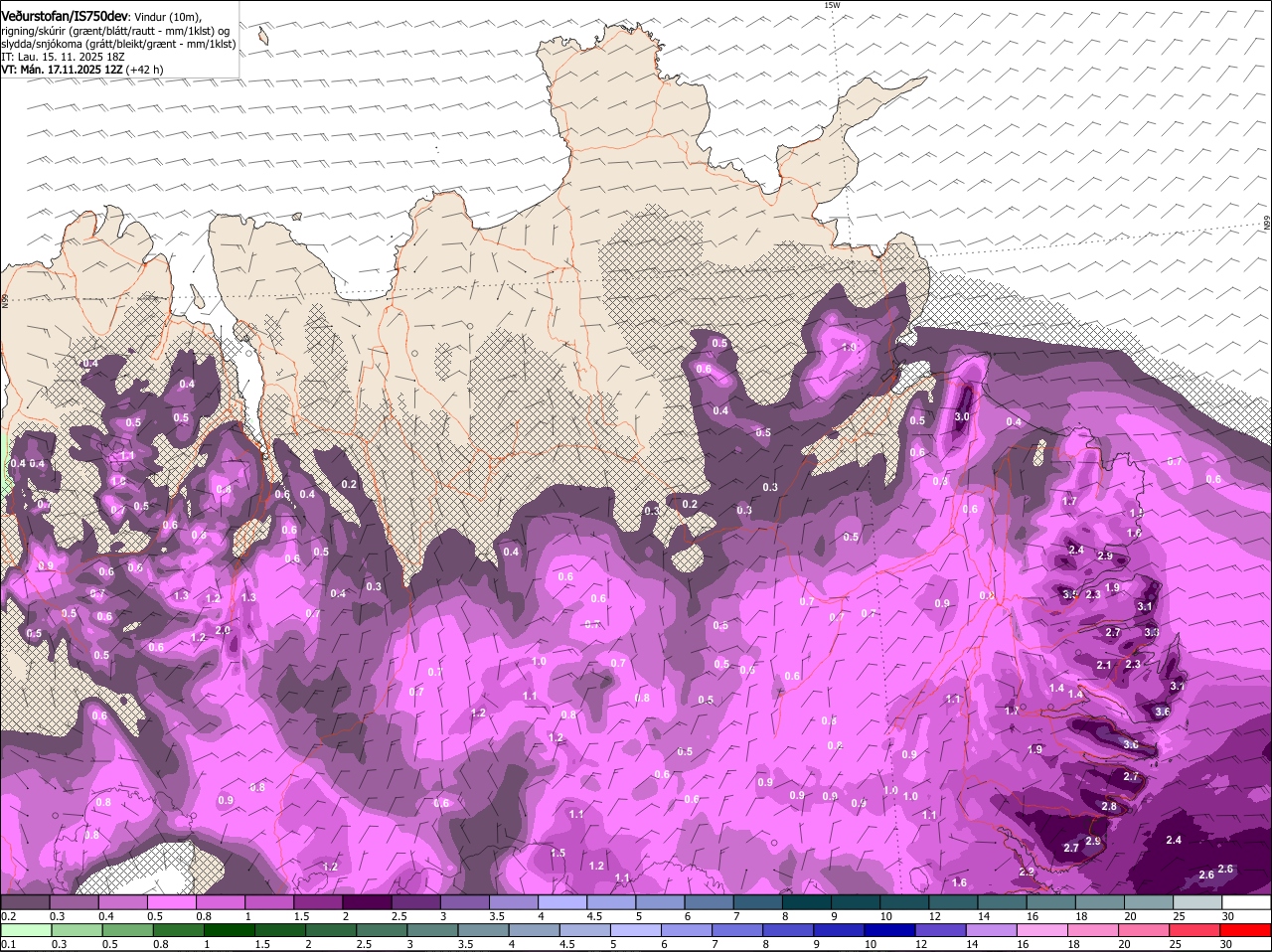Pick the bright pink swatch between 0.5 and 0.8

(x=171, y=901)
